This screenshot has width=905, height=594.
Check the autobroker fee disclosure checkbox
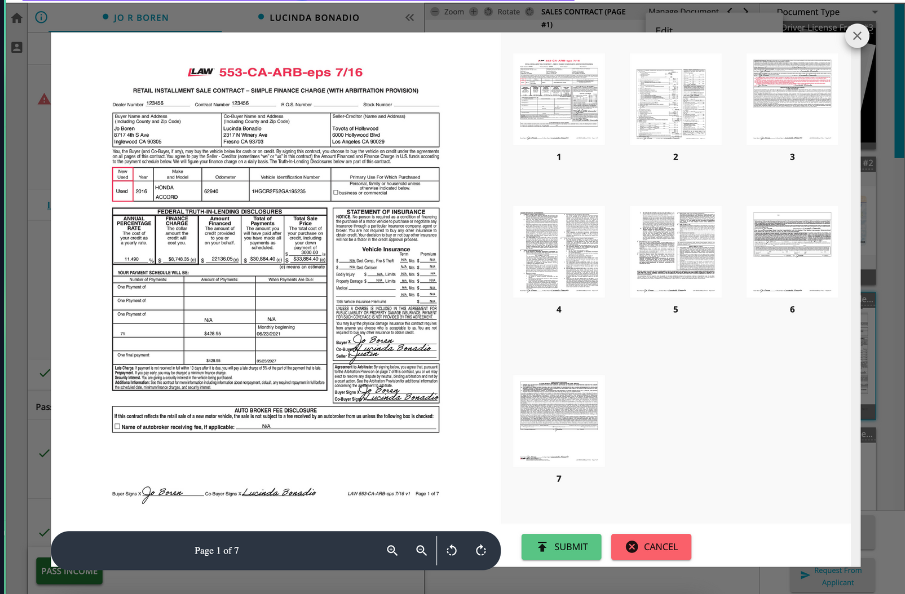[x=117, y=424]
